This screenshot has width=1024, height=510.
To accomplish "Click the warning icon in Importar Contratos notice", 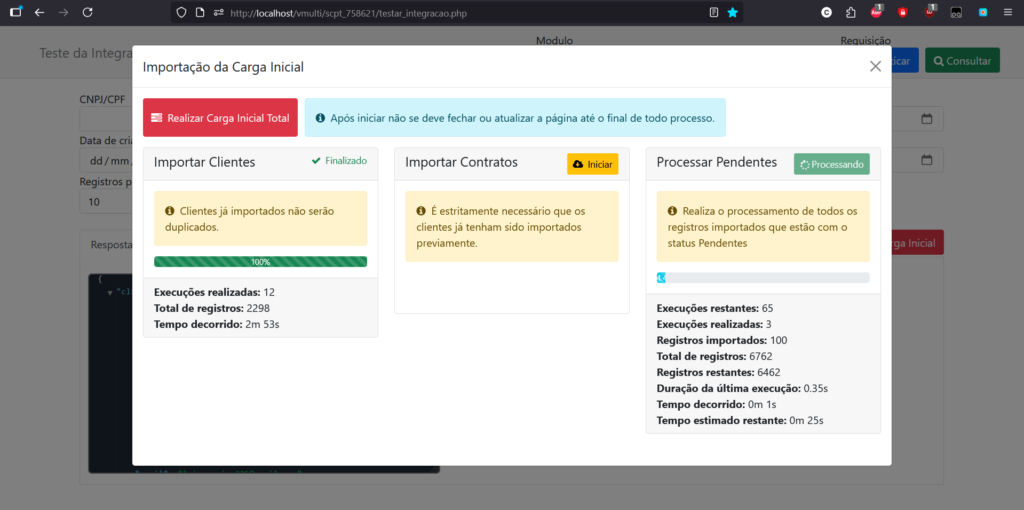I will point(421,211).
